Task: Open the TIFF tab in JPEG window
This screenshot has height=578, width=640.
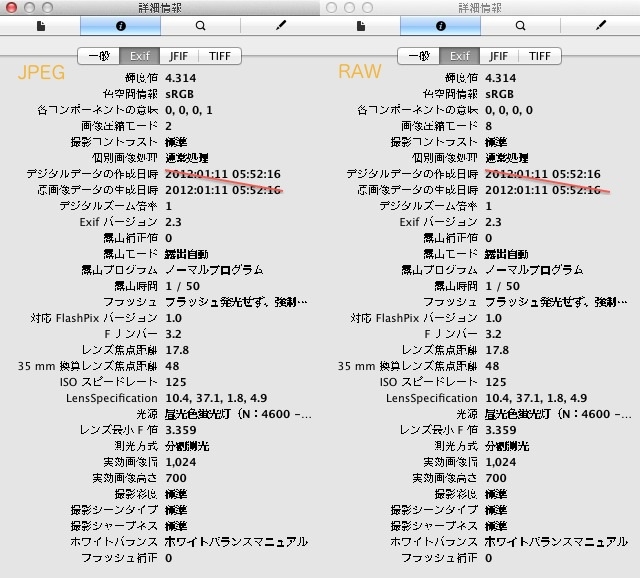Action: coord(220,56)
